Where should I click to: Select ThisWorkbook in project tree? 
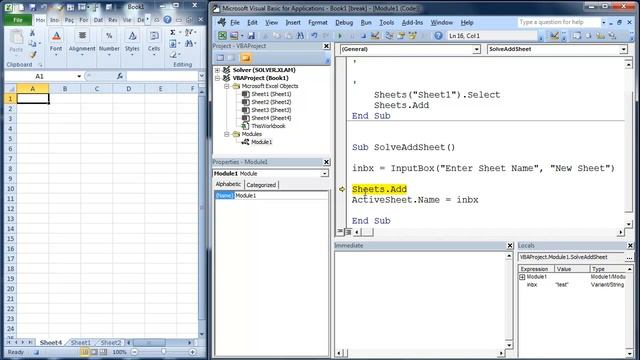(268, 126)
